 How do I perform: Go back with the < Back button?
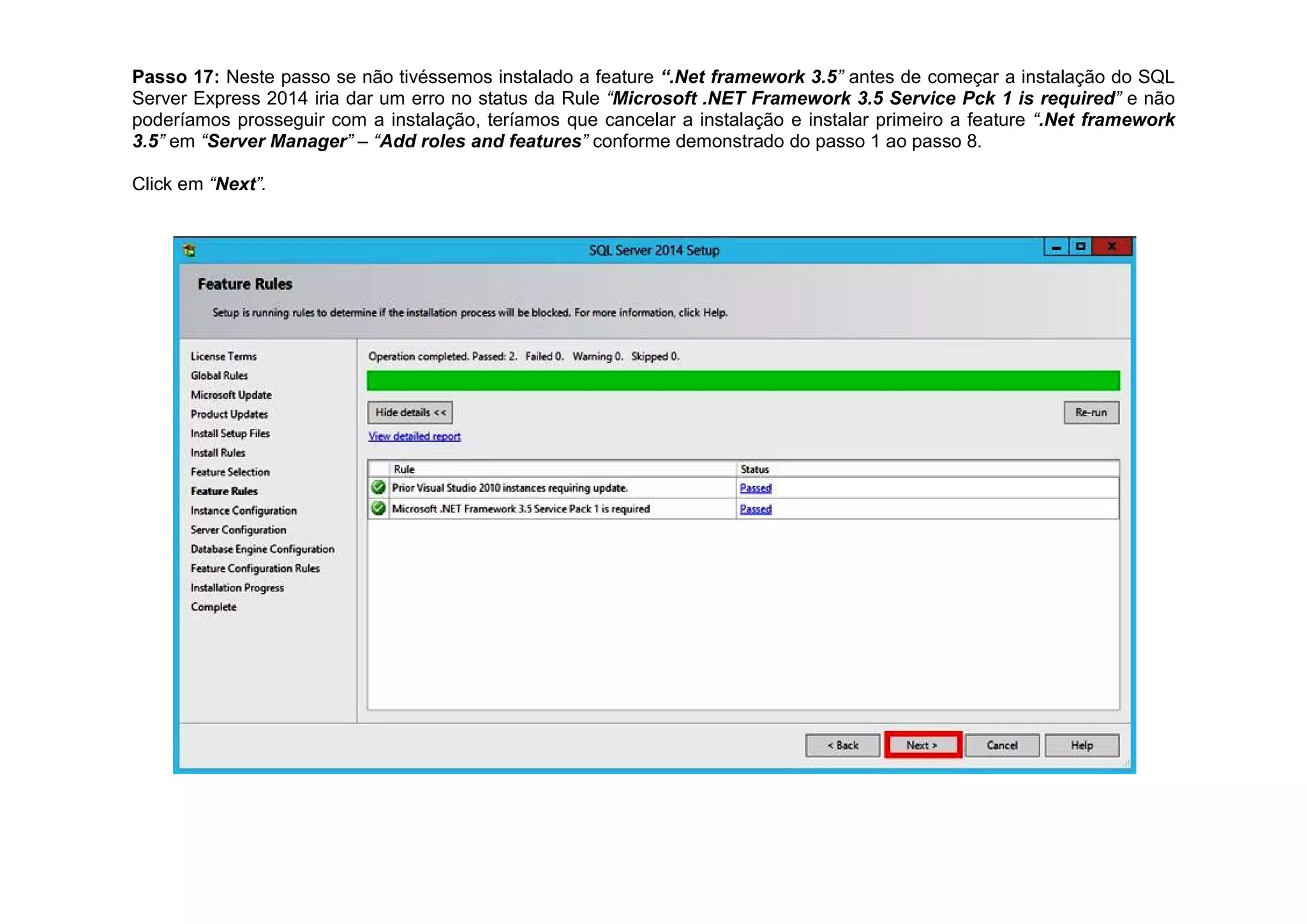(x=842, y=745)
